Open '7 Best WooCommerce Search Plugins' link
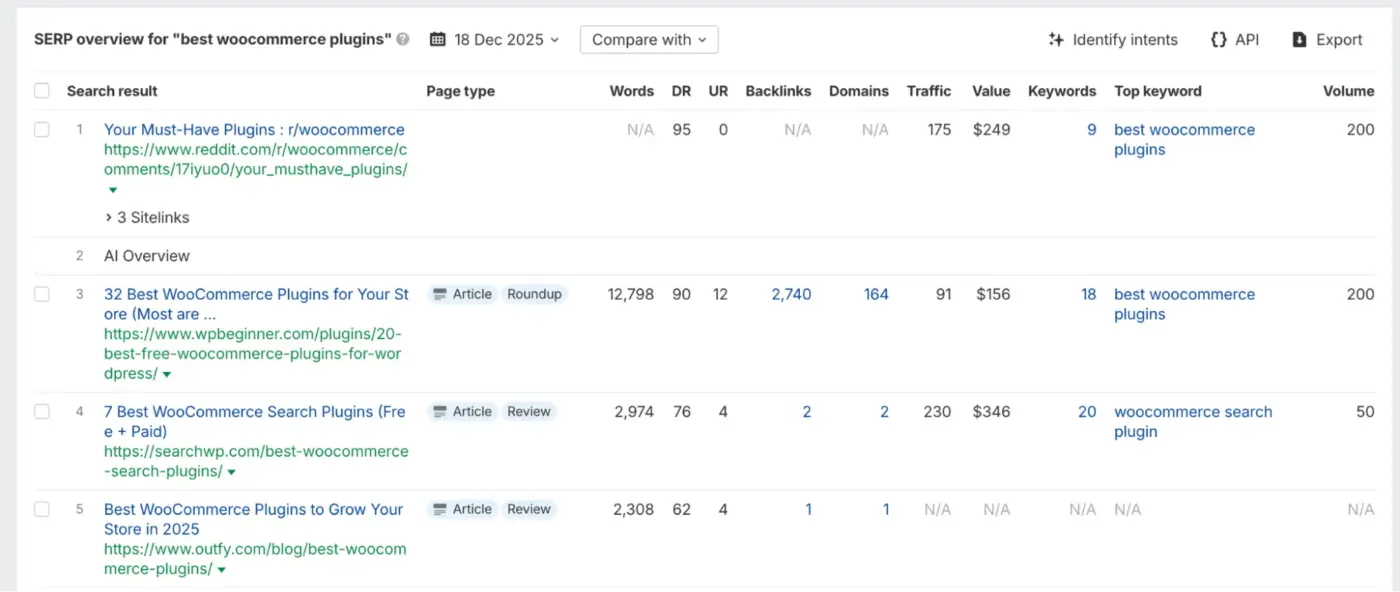This screenshot has width=1400, height=592. click(255, 421)
